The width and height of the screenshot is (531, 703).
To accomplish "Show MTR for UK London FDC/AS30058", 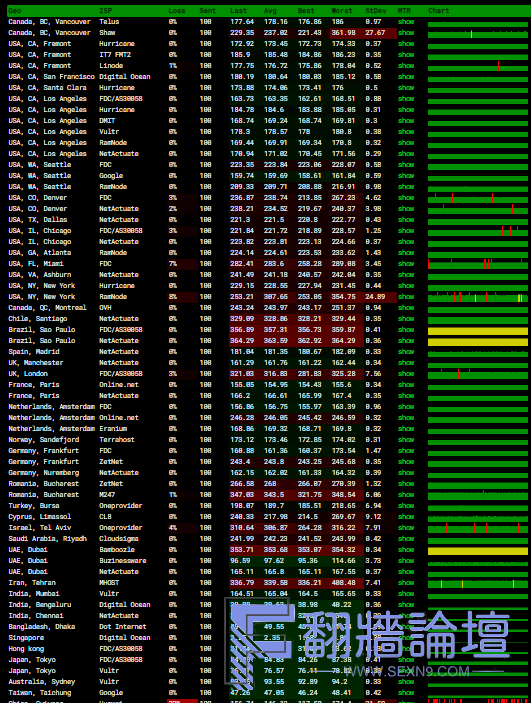I will click(x=406, y=373).
